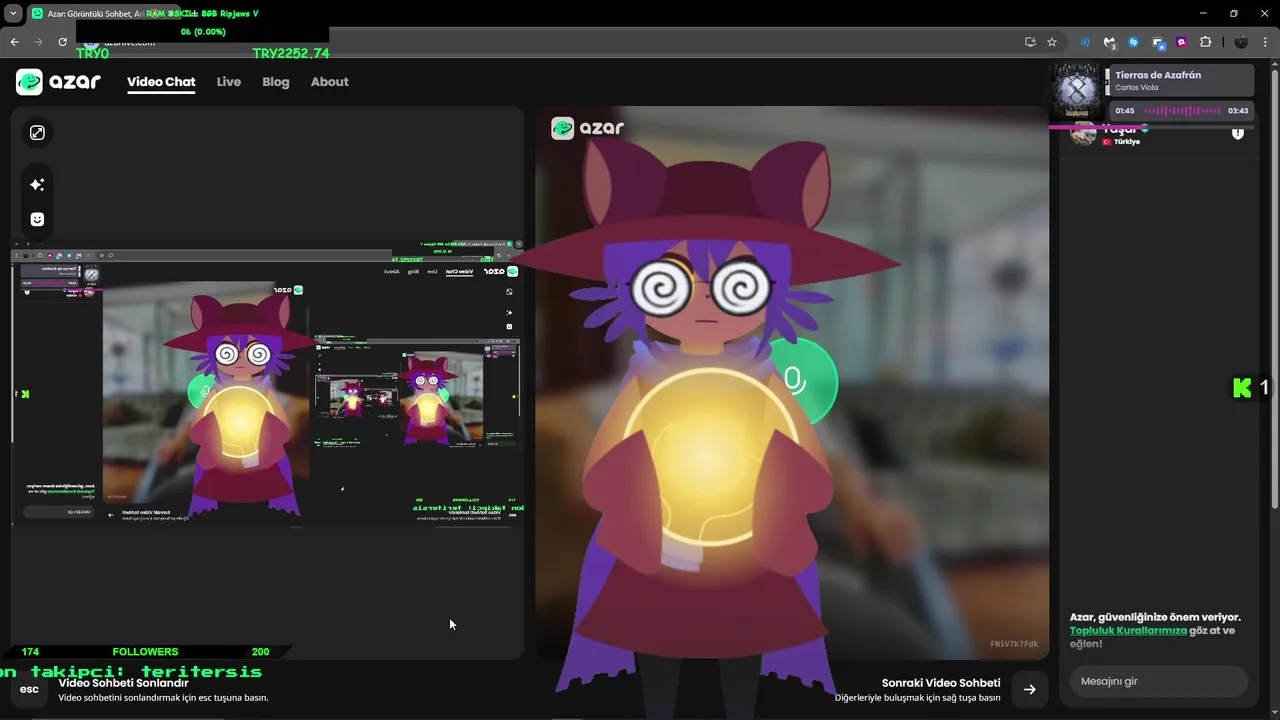The image size is (1280, 720).
Task: Click the message input field
Action: pos(1158,681)
